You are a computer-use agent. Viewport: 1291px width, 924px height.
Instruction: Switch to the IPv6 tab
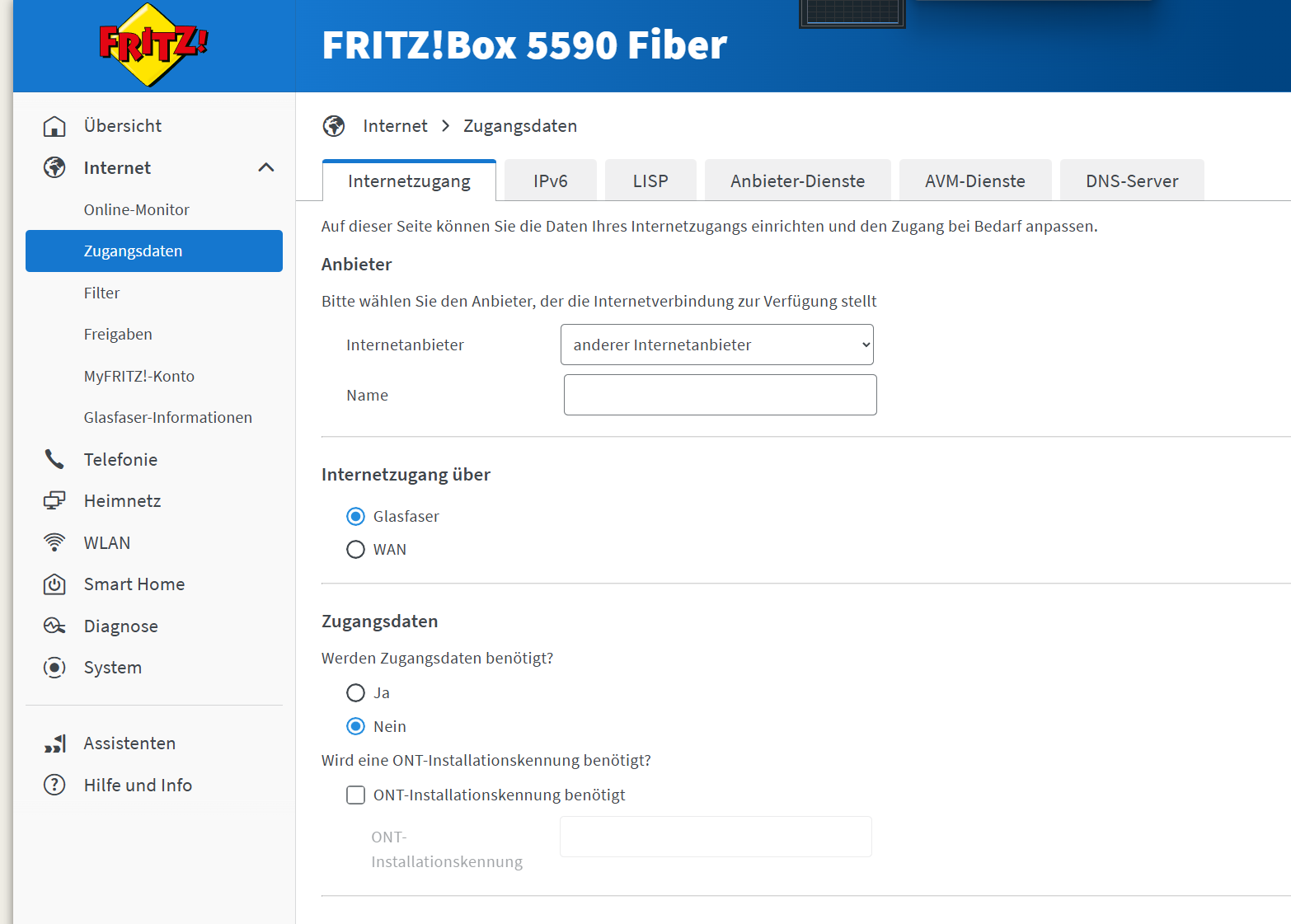[x=551, y=181]
